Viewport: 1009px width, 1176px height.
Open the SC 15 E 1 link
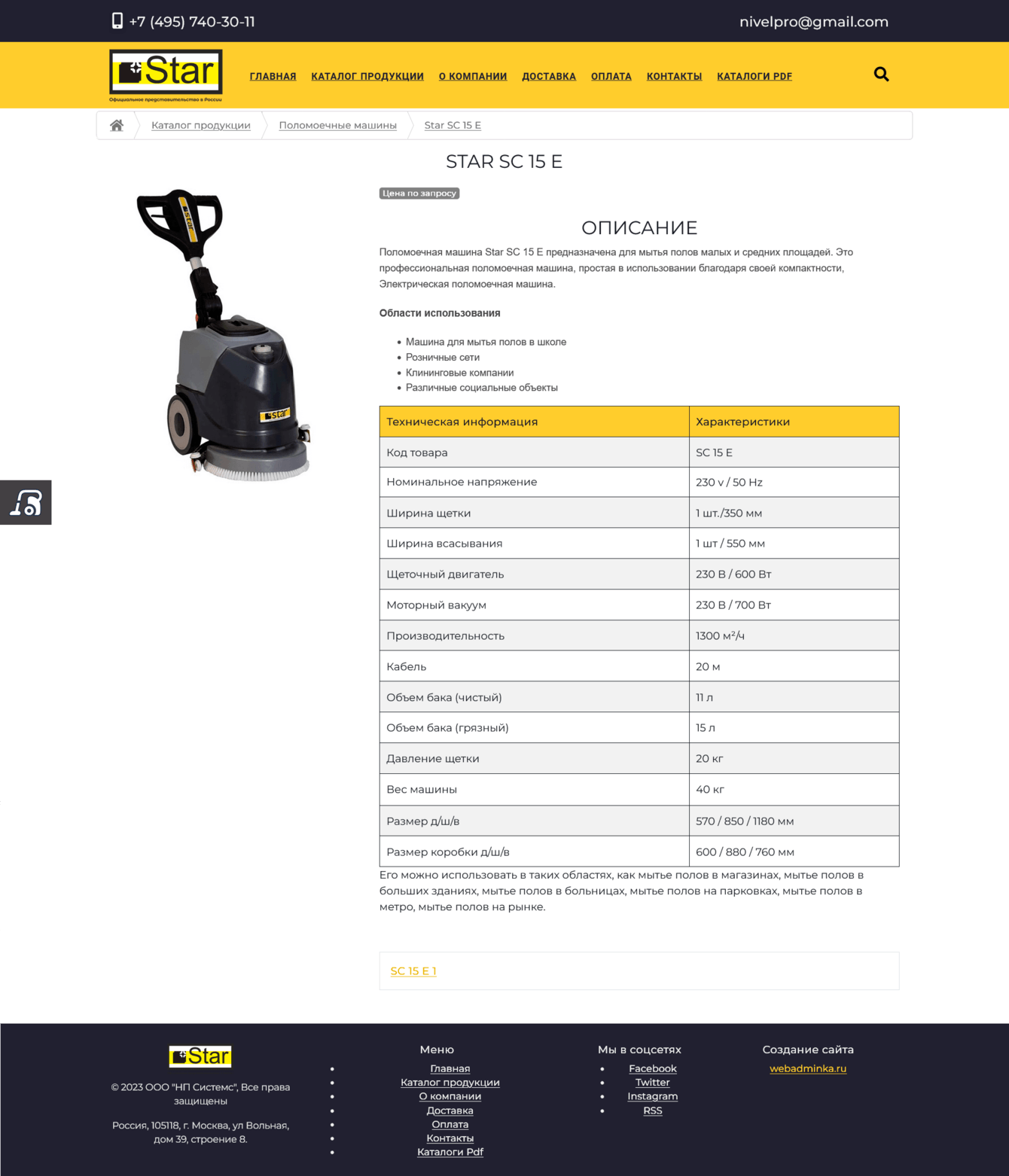coord(413,971)
